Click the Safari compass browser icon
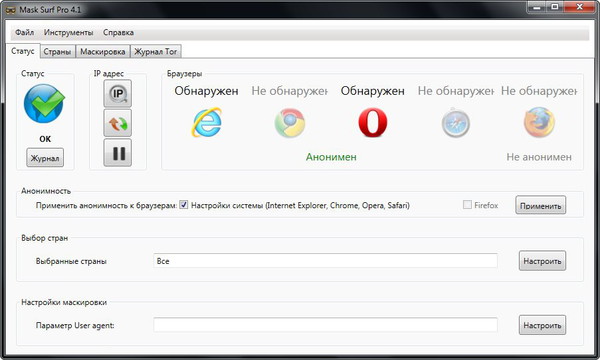600x360 pixels. [456, 123]
